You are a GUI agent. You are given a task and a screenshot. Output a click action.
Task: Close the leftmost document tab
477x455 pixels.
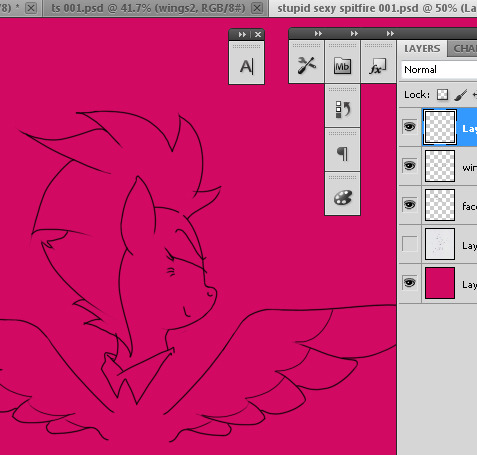pyautogui.click(x=31, y=8)
